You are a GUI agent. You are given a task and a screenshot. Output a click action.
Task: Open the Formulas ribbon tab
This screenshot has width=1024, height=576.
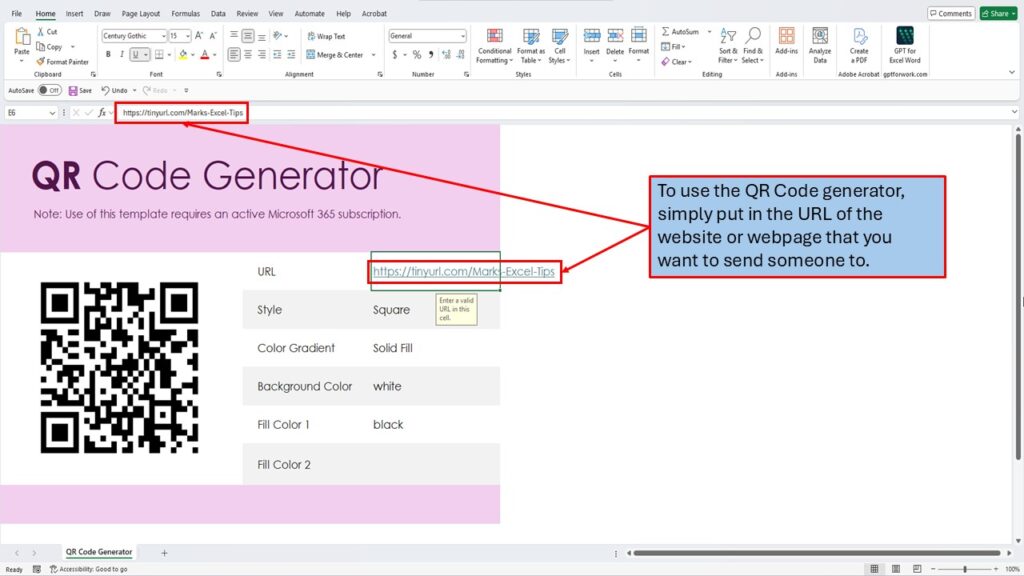click(x=185, y=14)
